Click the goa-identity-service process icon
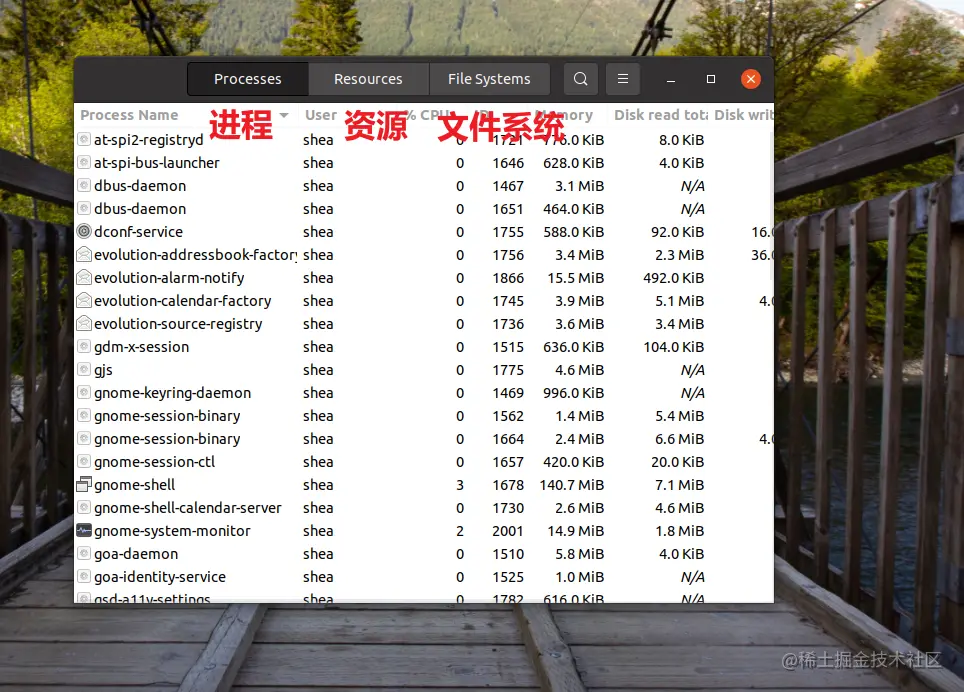This screenshot has height=692, width=964. click(x=84, y=577)
